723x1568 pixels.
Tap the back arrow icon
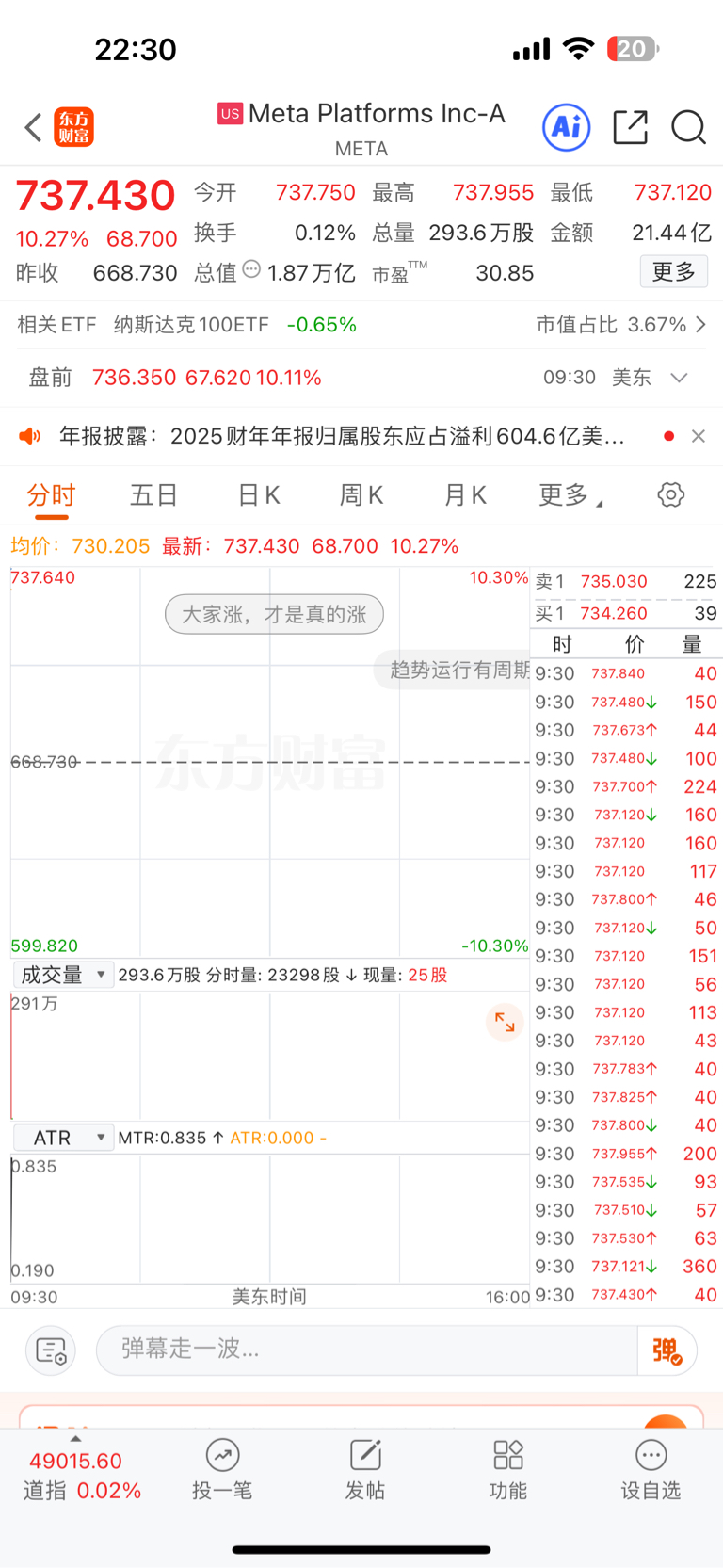tap(34, 127)
